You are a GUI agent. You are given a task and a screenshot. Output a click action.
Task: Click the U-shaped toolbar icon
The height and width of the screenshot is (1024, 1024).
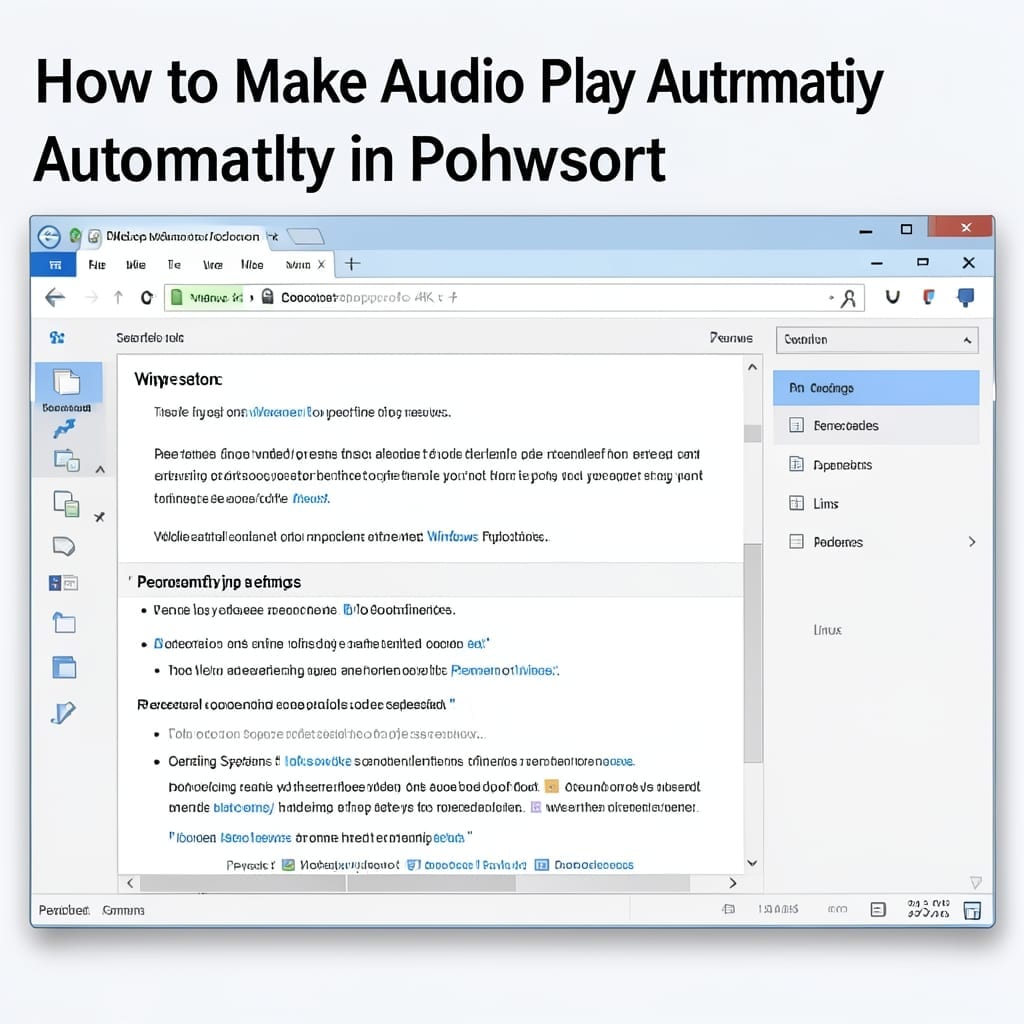[892, 297]
